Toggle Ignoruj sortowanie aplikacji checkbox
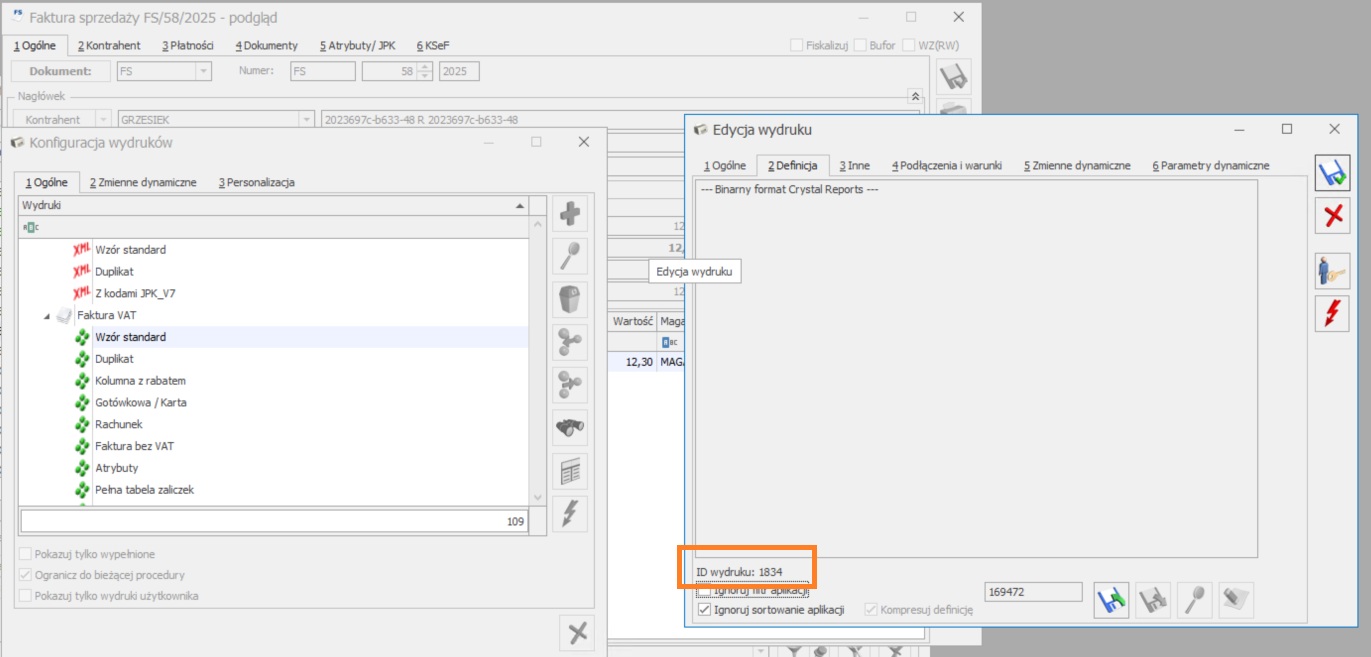 704,609
